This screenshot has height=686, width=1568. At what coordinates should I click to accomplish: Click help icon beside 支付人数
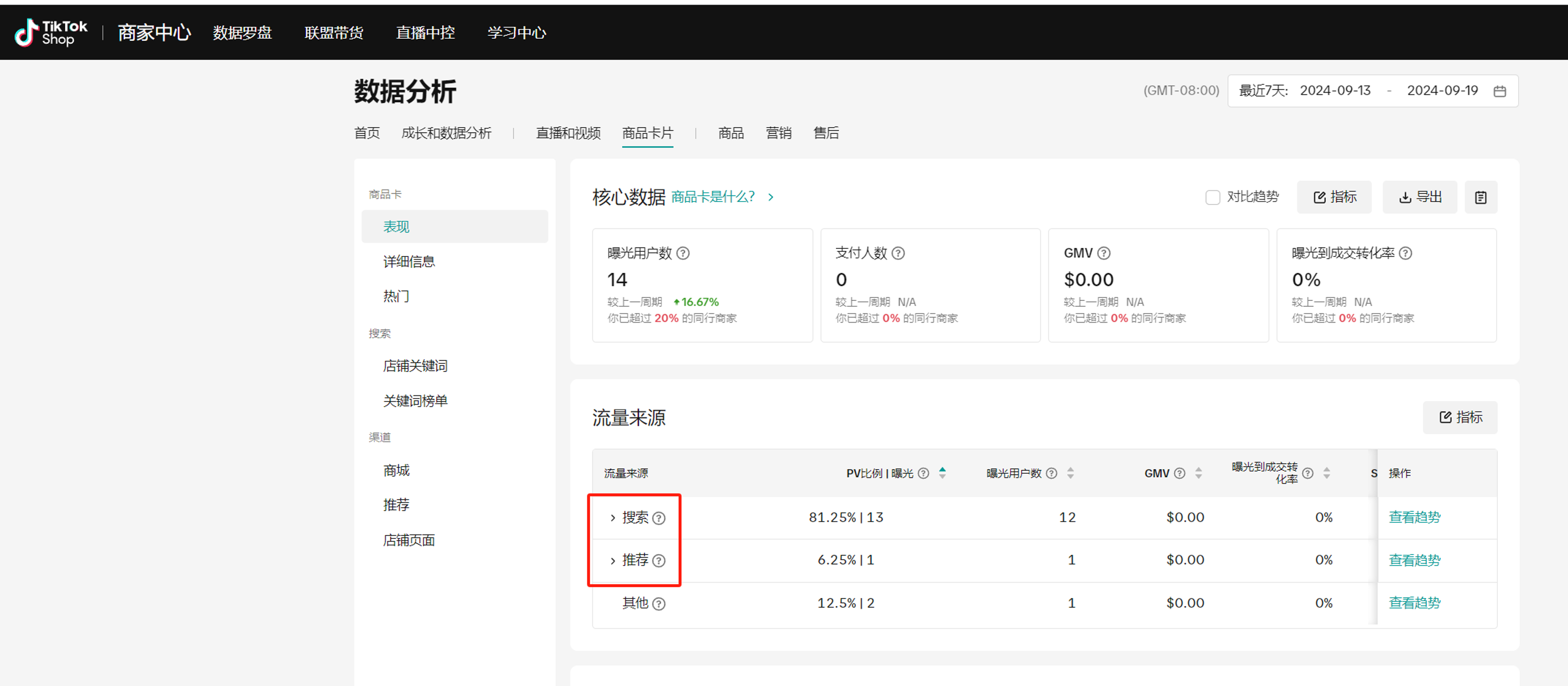[x=898, y=253]
